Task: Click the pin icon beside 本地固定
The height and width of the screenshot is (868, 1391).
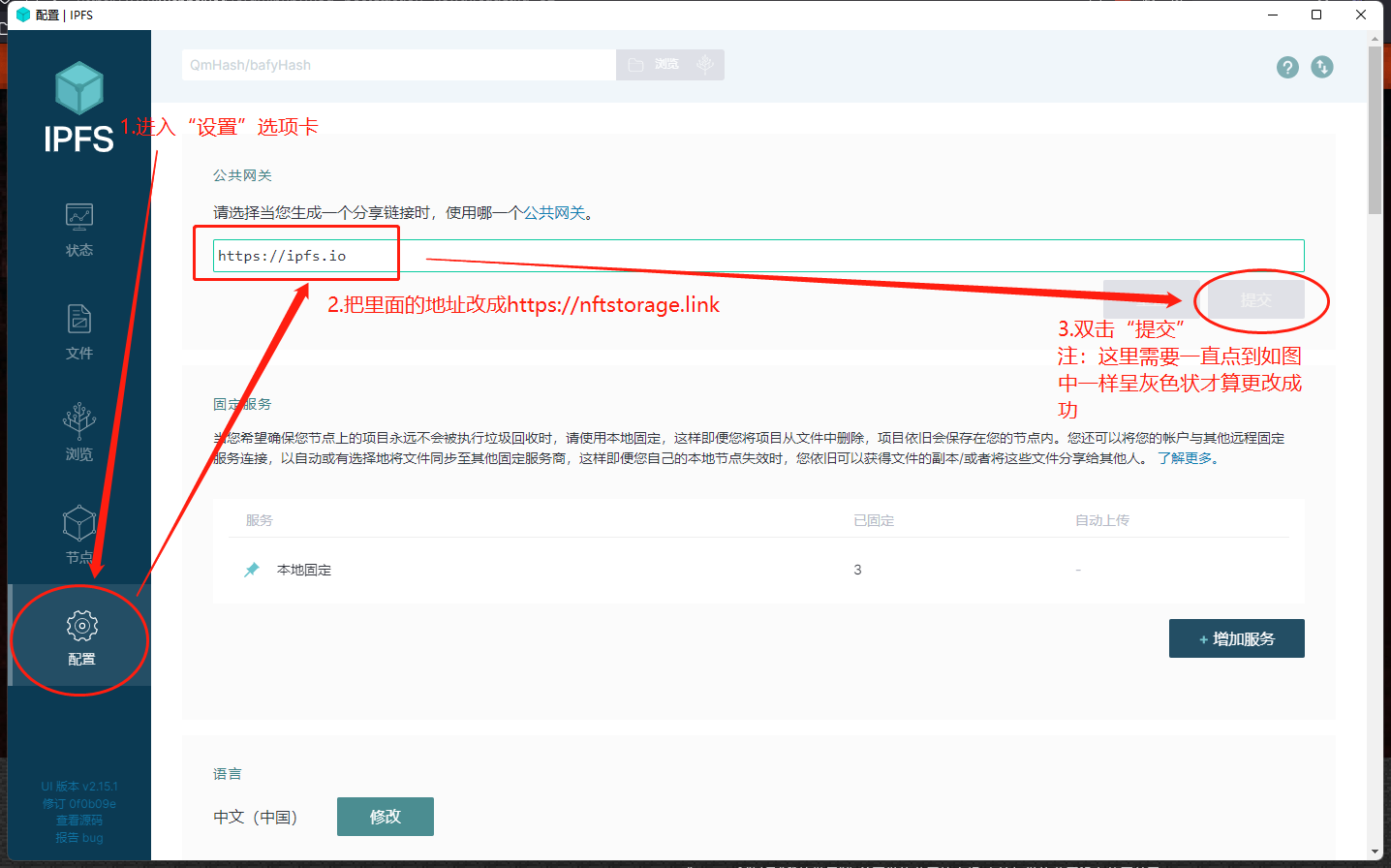Action: [252, 570]
